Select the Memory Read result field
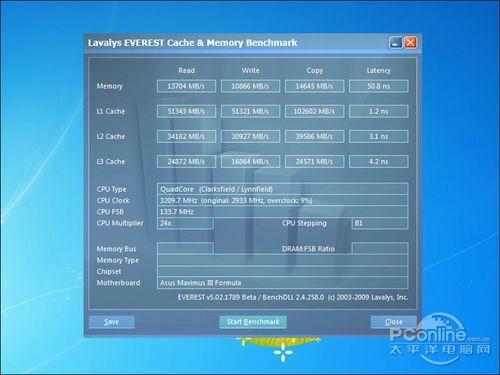The width and height of the screenshot is (500, 375). [x=186, y=86]
